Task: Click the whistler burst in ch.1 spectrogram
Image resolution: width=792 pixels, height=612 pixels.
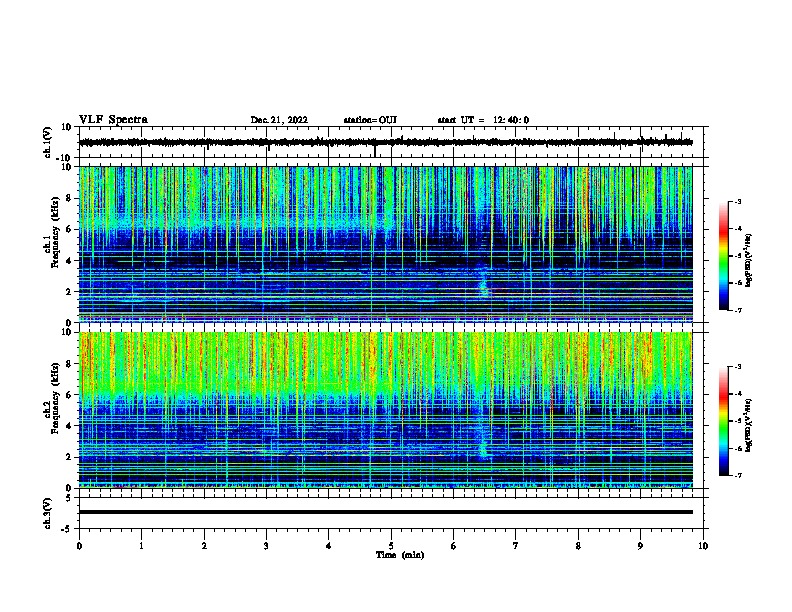Action: coord(483,282)
